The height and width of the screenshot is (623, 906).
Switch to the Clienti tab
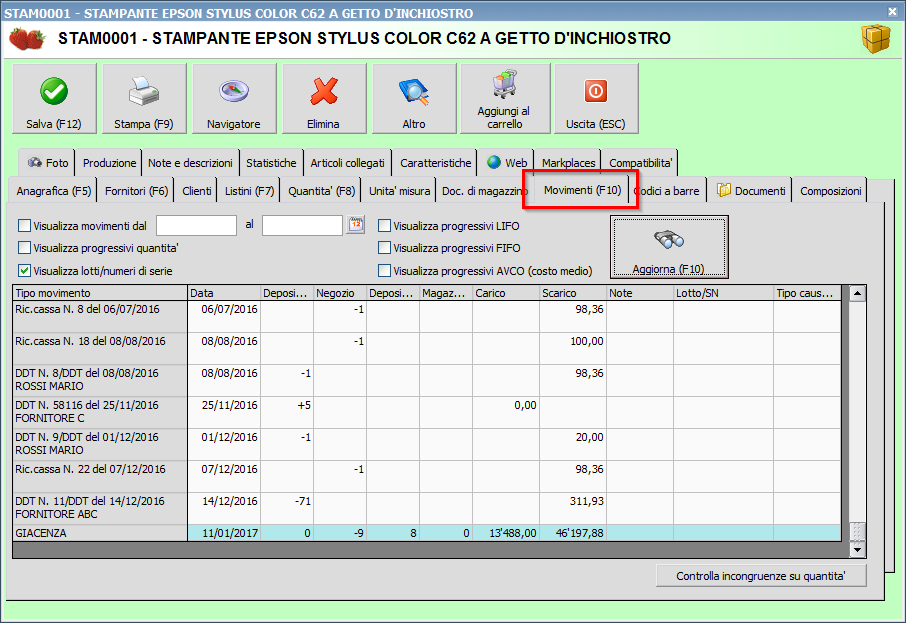tap(196, 191)
